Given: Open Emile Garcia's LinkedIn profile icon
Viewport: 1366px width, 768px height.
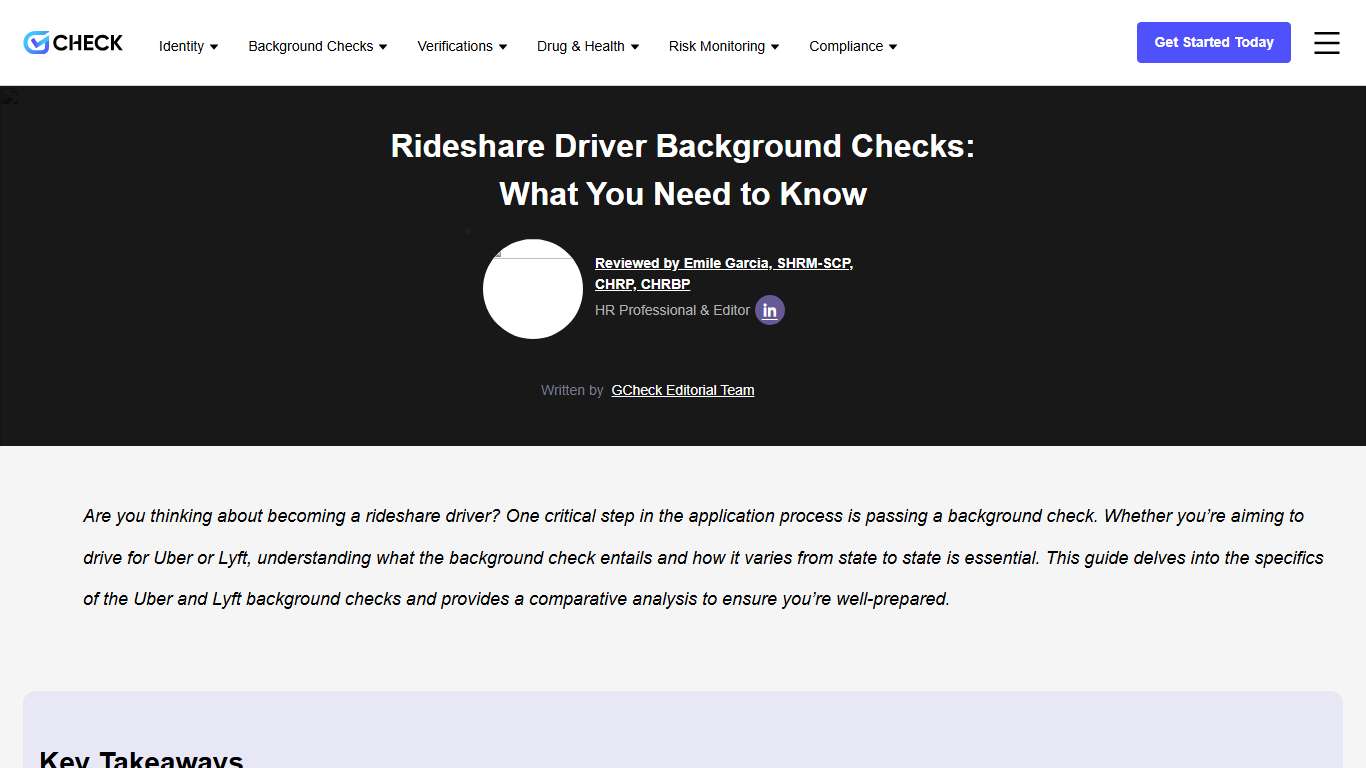Looking at the screenshot, I should pyautogui.click(x=770, y=310).
